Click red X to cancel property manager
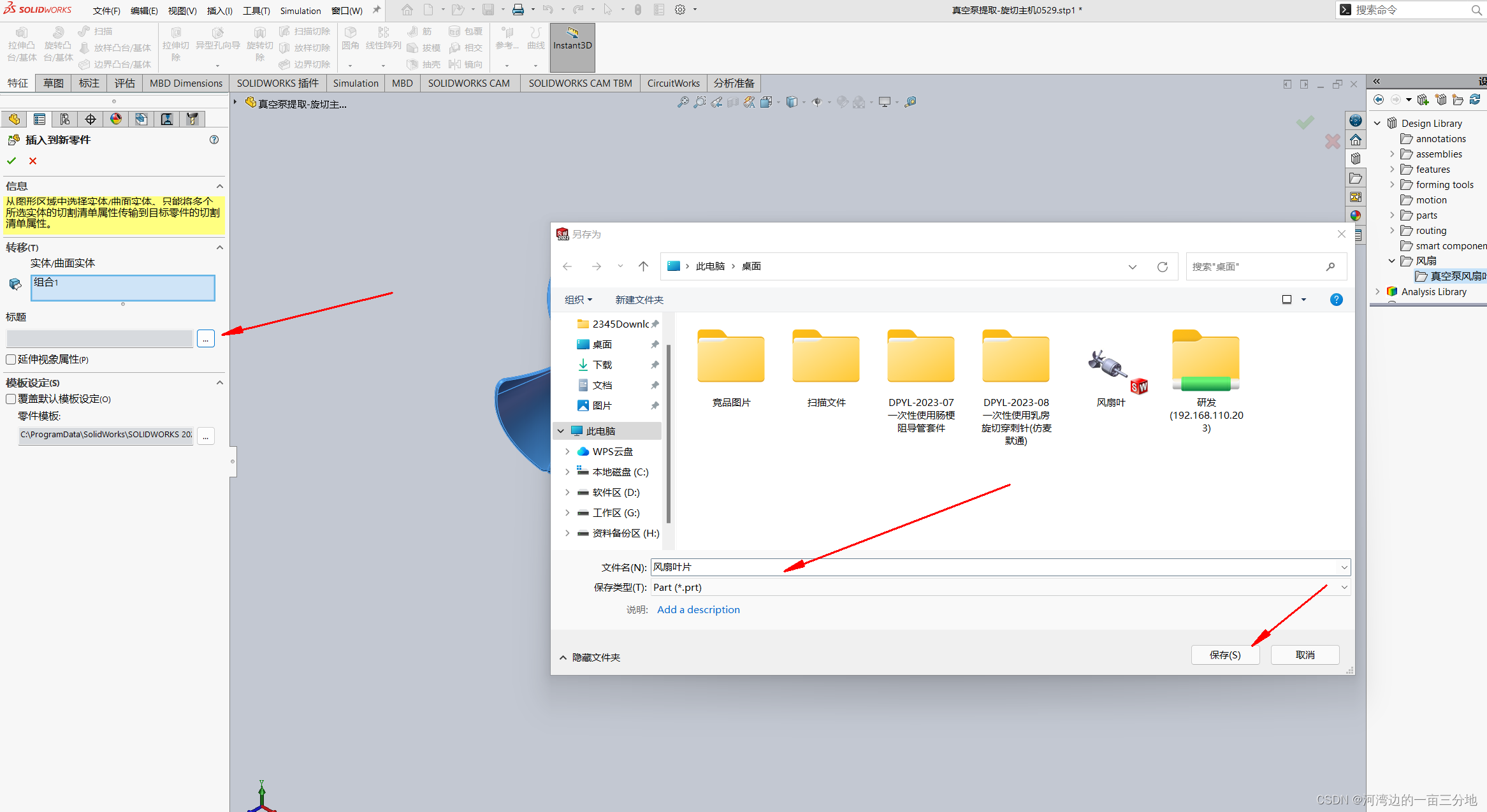The width and height of the screenshot is (1487, 812). click(33, 161)
